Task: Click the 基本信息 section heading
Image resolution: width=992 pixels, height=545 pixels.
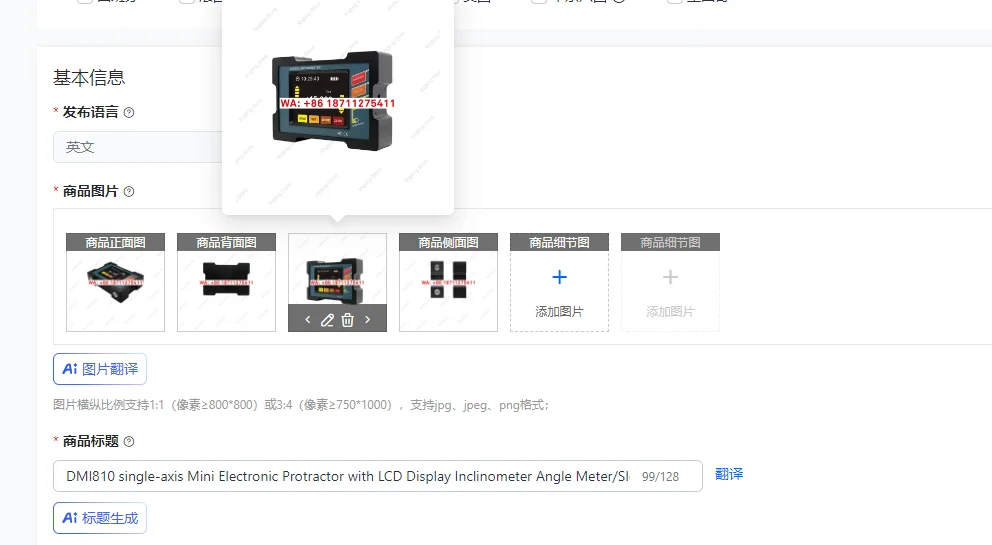Action: coord(89,78)
